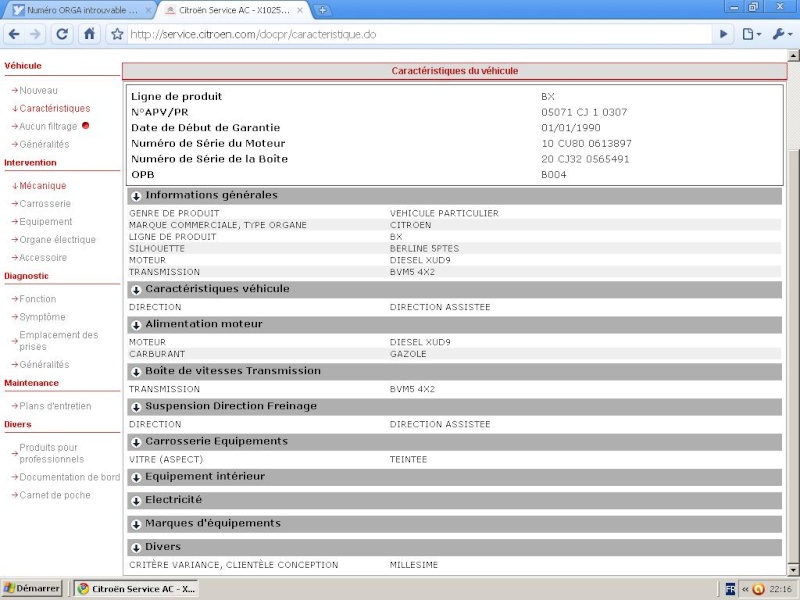Click the Véhicule sidebar heading
Viewport: 800px width, 600px height.
coord(23,66)
